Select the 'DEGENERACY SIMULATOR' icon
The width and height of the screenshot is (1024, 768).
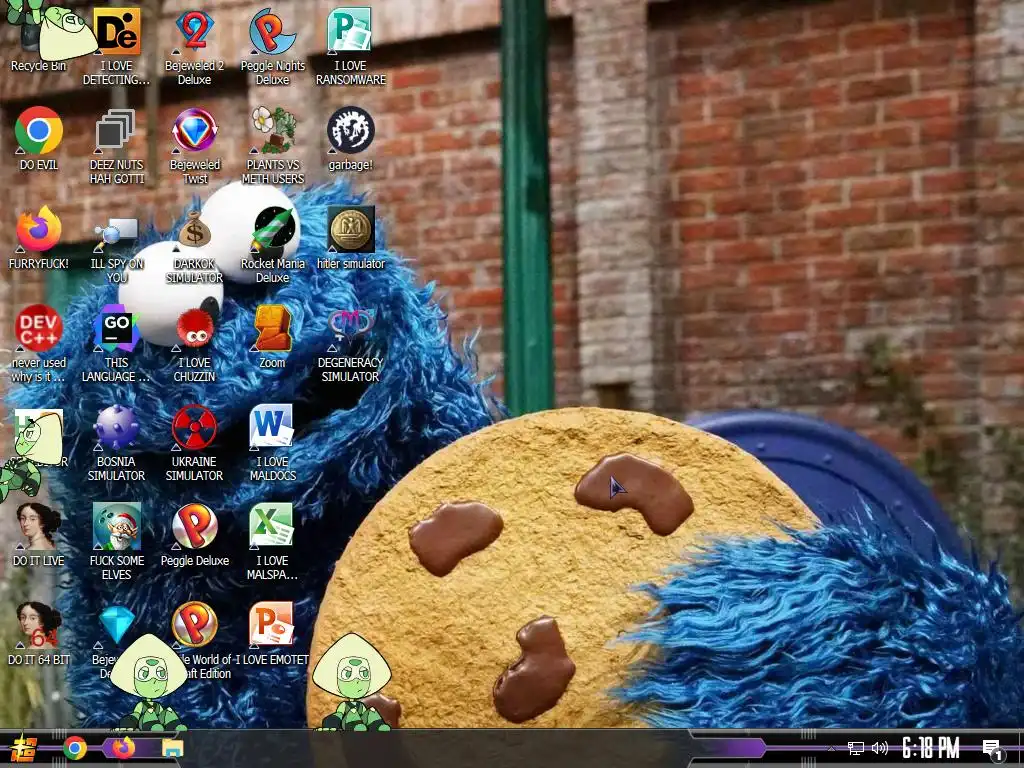point(351,344)
